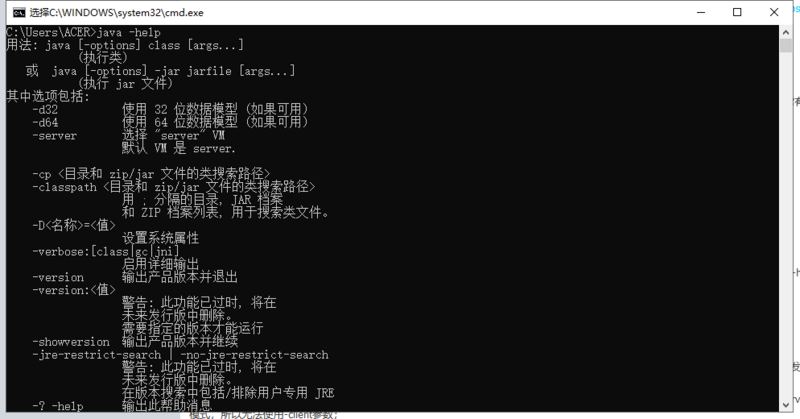Click the -server option text
The height and width of the screenshot is (419, 800).
55,136
